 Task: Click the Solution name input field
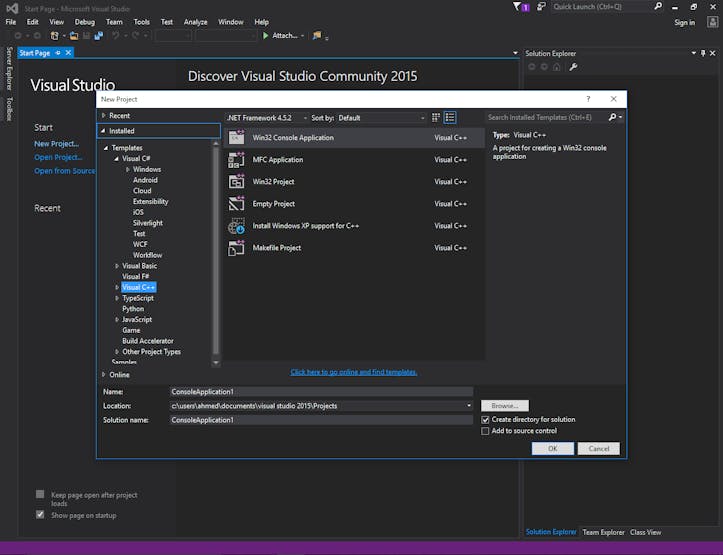pyautogui.click(x=321, y=420)
